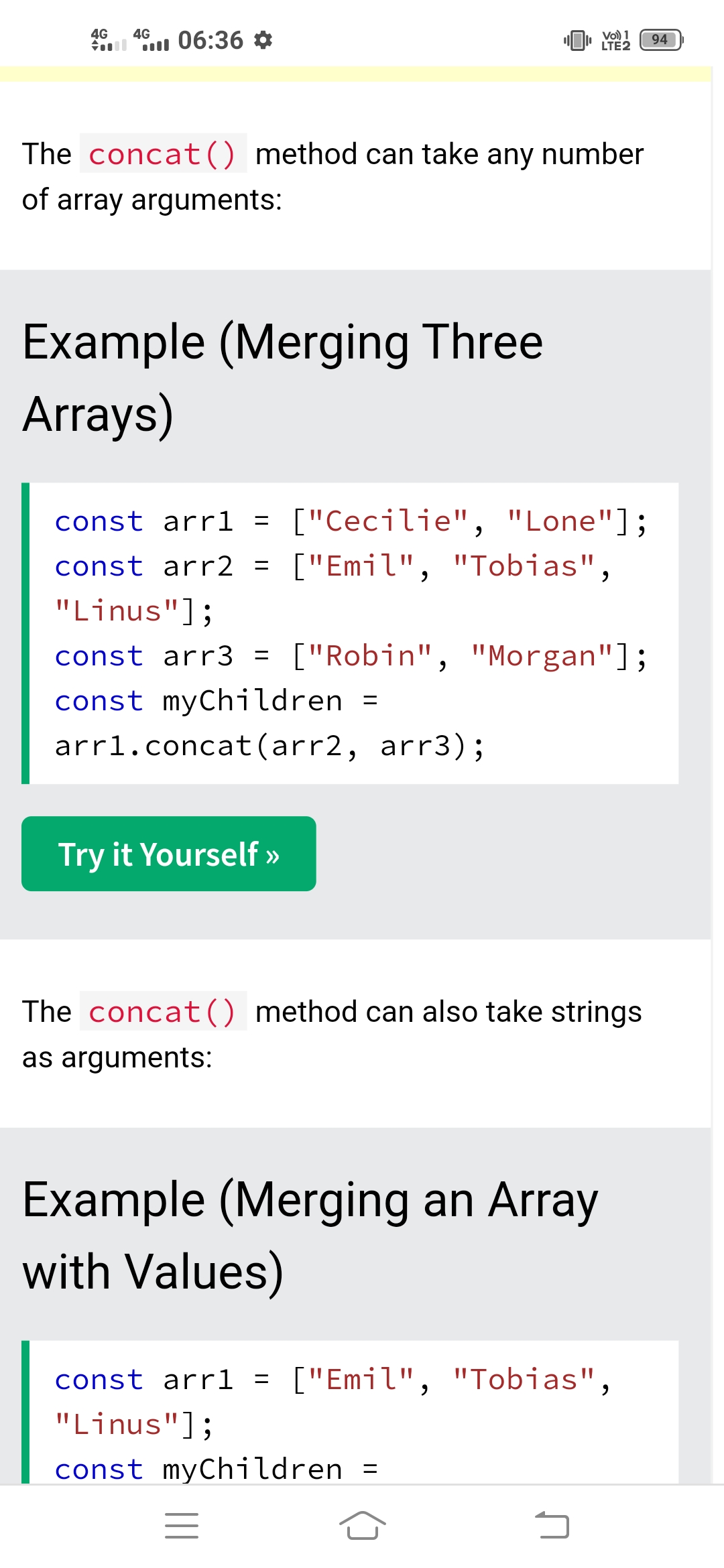
Task: Tap the 'Example (Merging Three Arrays)' heading
Action: (282, 378)
